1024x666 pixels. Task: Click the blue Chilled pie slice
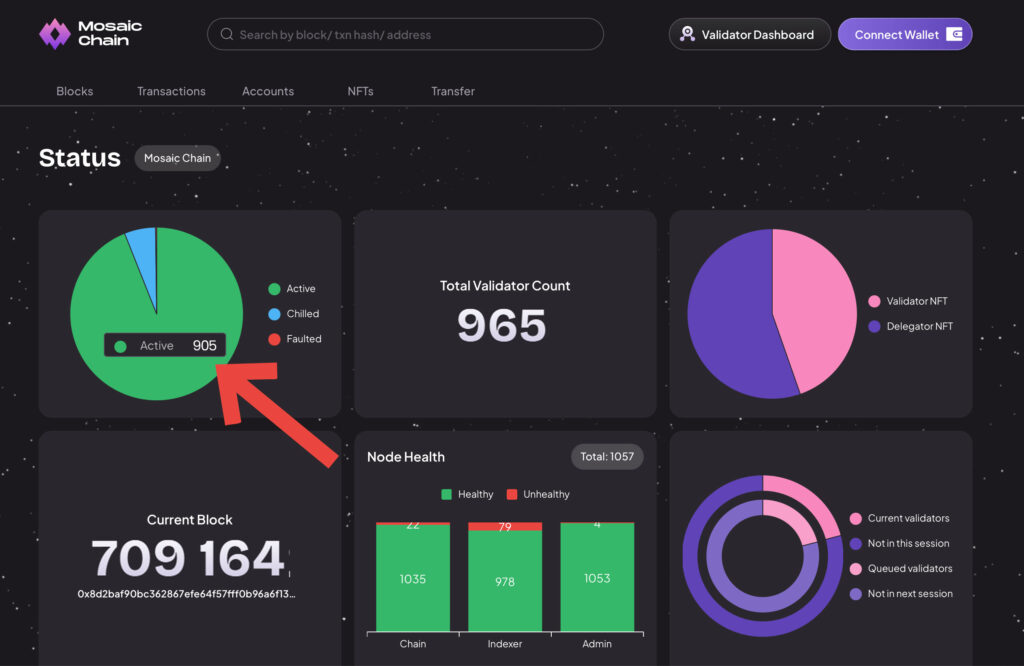coord(143,260)
